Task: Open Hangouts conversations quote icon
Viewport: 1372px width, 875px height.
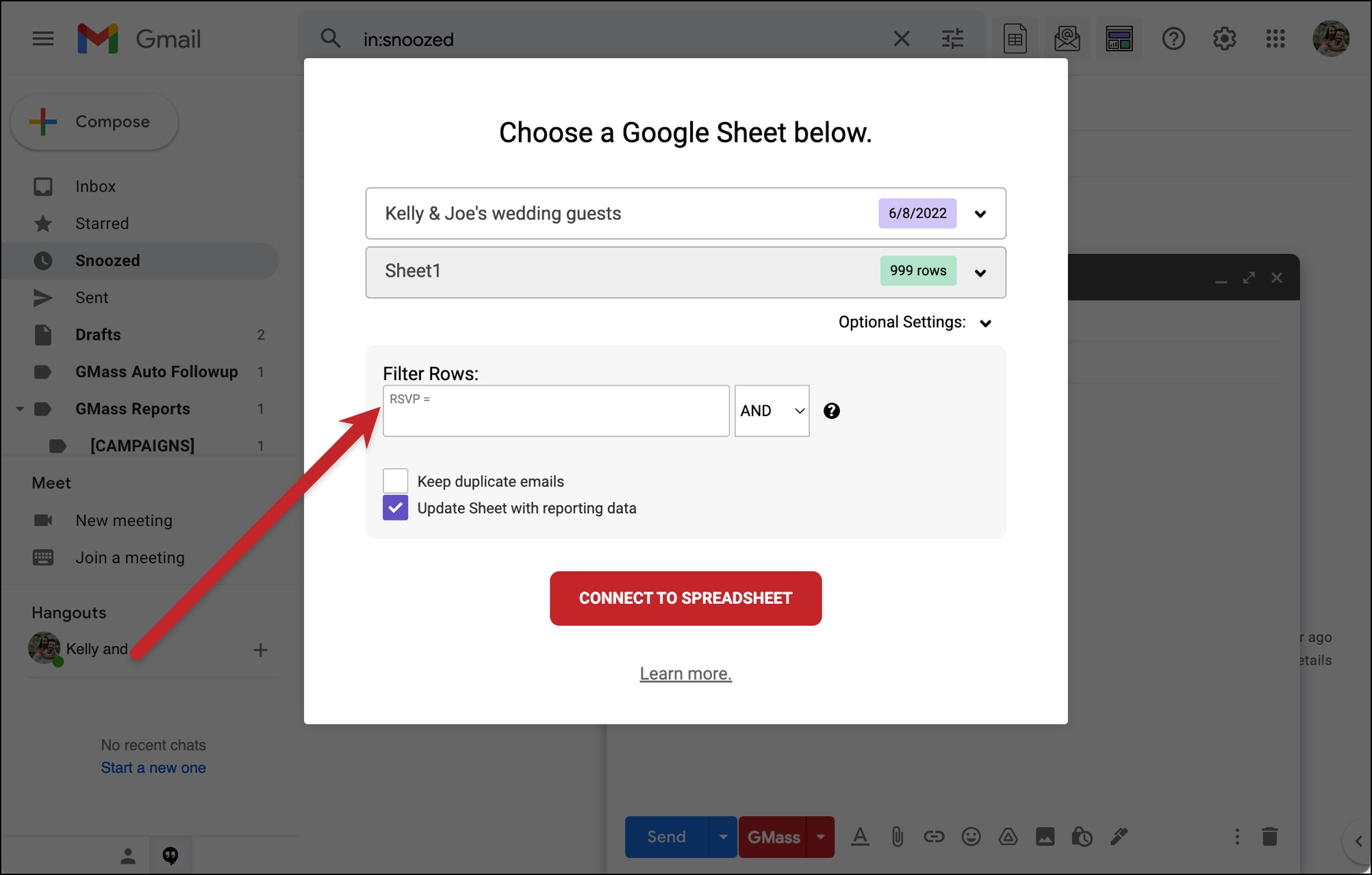Action: tap(170, 855)
